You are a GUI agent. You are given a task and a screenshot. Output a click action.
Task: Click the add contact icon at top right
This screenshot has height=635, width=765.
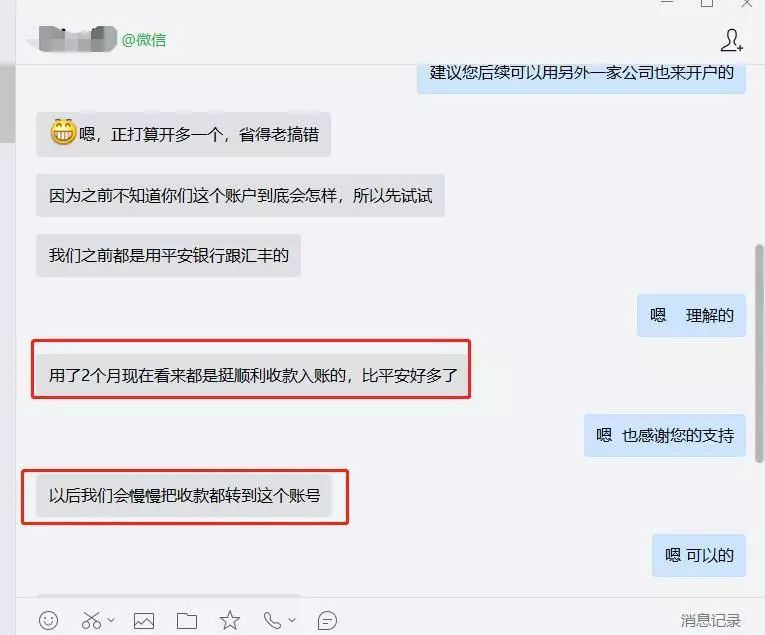(x=732, y=40)
